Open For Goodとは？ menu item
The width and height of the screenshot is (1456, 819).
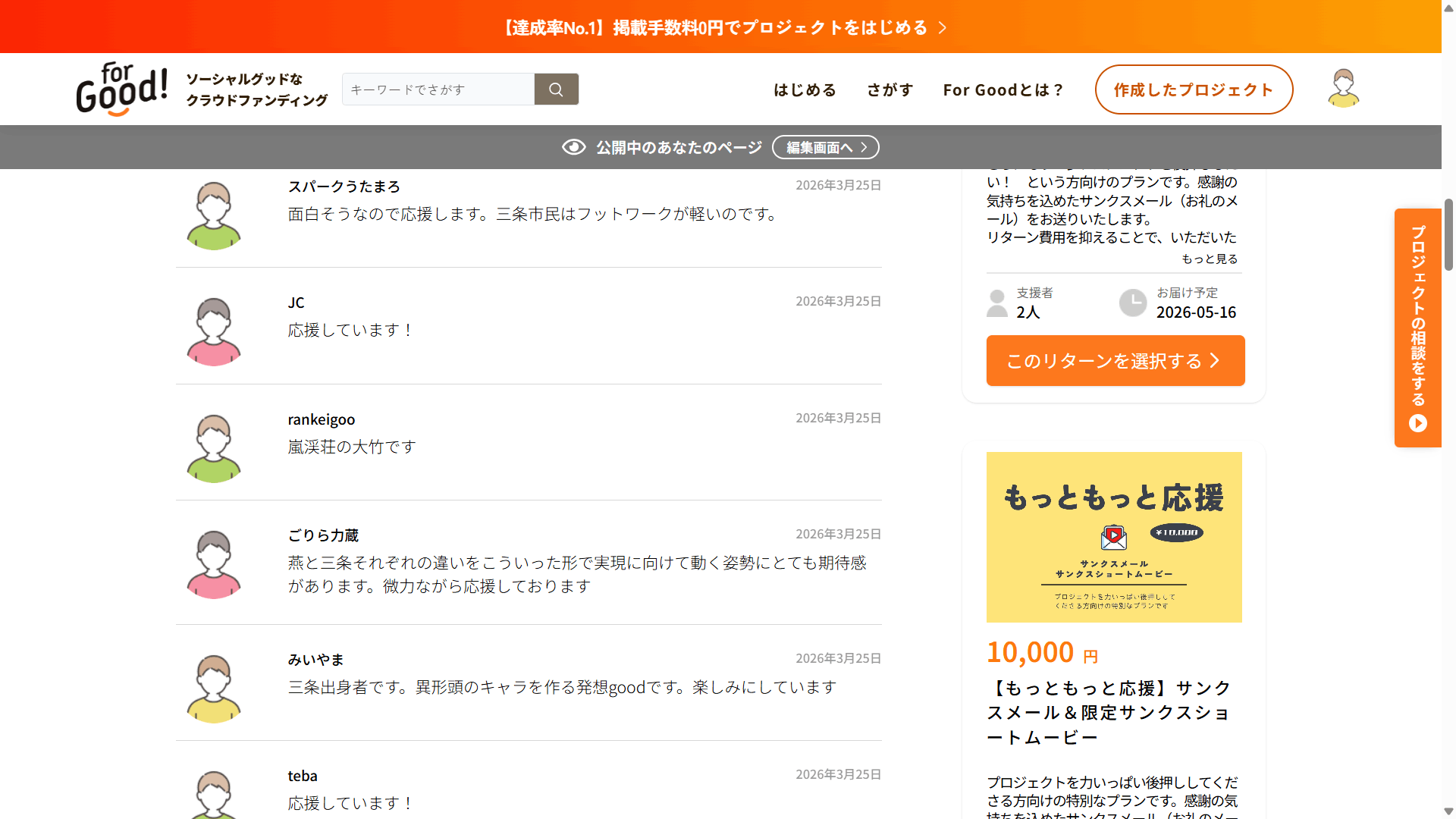click(x=1003, y=89)
